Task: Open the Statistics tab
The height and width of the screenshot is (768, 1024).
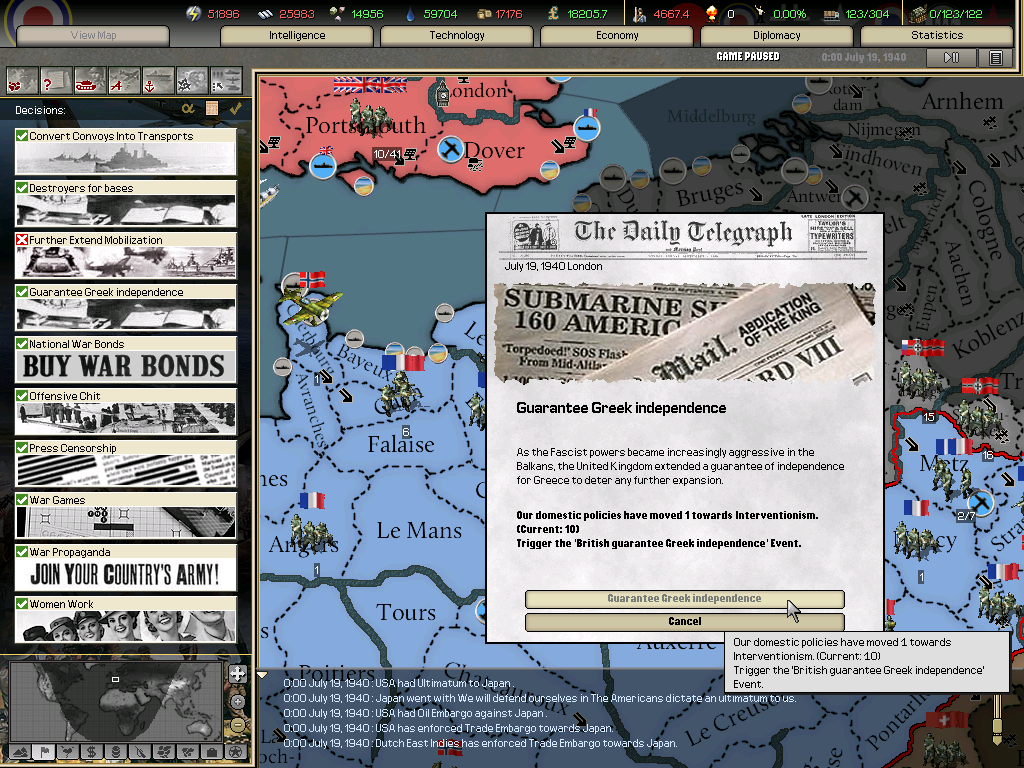Action: (x=937, y=35)
